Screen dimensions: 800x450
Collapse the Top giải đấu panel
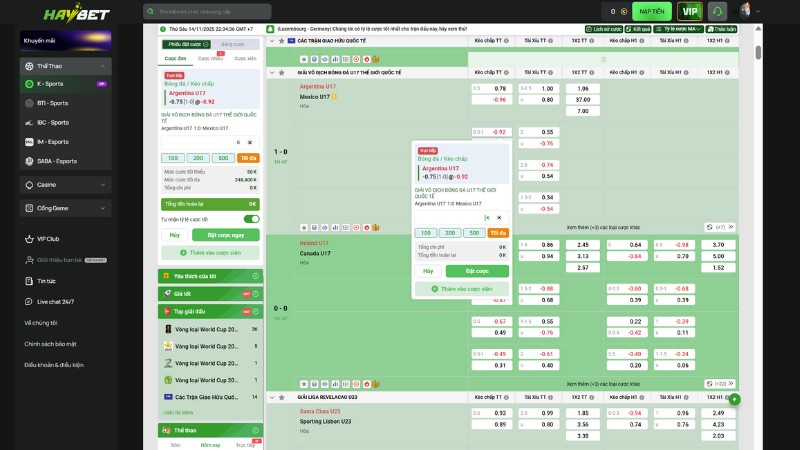tap(256, 311)
